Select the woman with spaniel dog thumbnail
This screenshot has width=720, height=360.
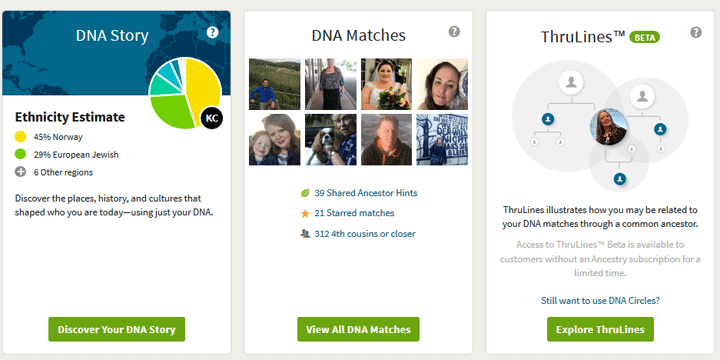tap(331, 140)
